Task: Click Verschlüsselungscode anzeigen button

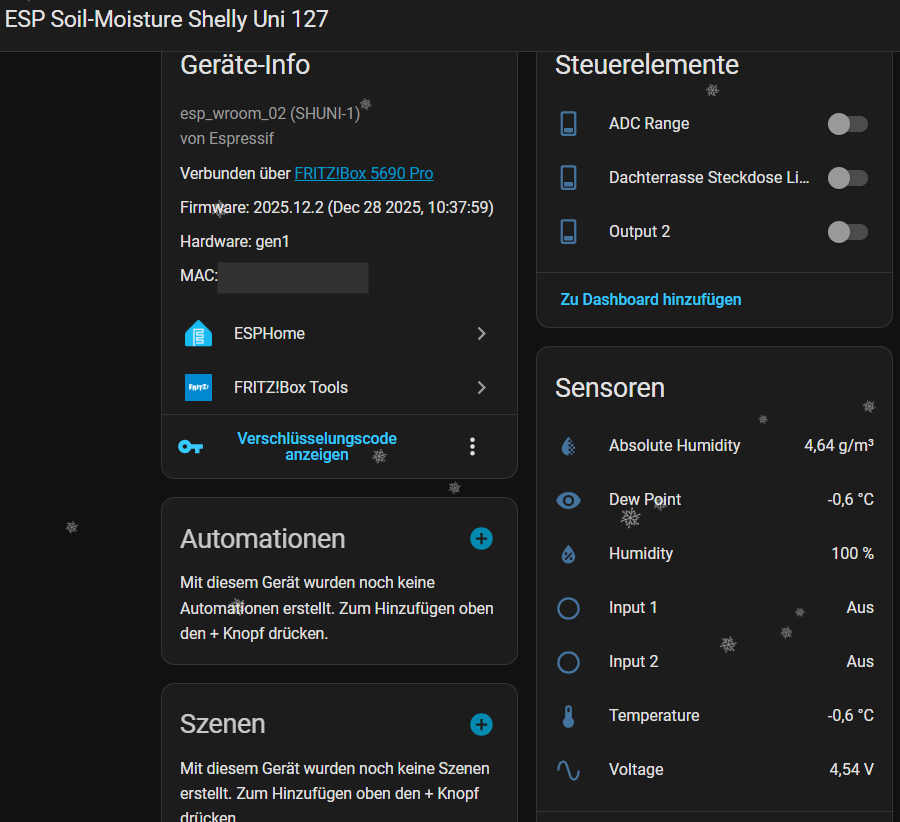Action: tap(317, 447)
